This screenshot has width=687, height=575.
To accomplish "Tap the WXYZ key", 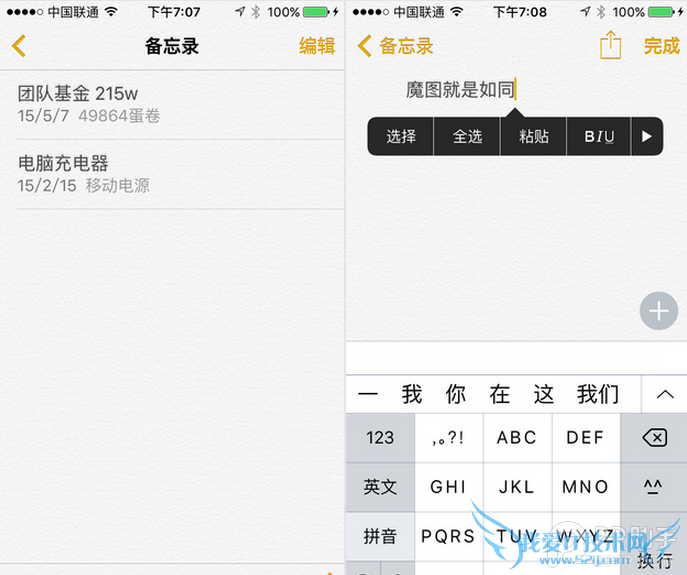I will [586, 536].
